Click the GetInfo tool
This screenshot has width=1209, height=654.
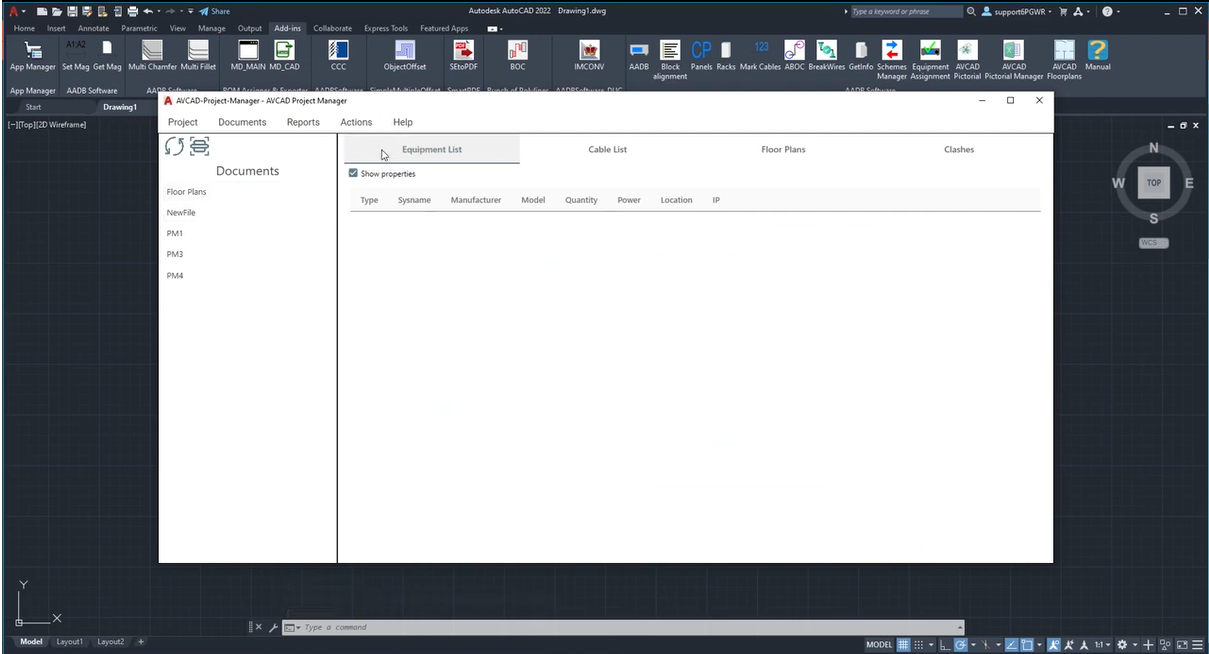click(x=861, y=56)
